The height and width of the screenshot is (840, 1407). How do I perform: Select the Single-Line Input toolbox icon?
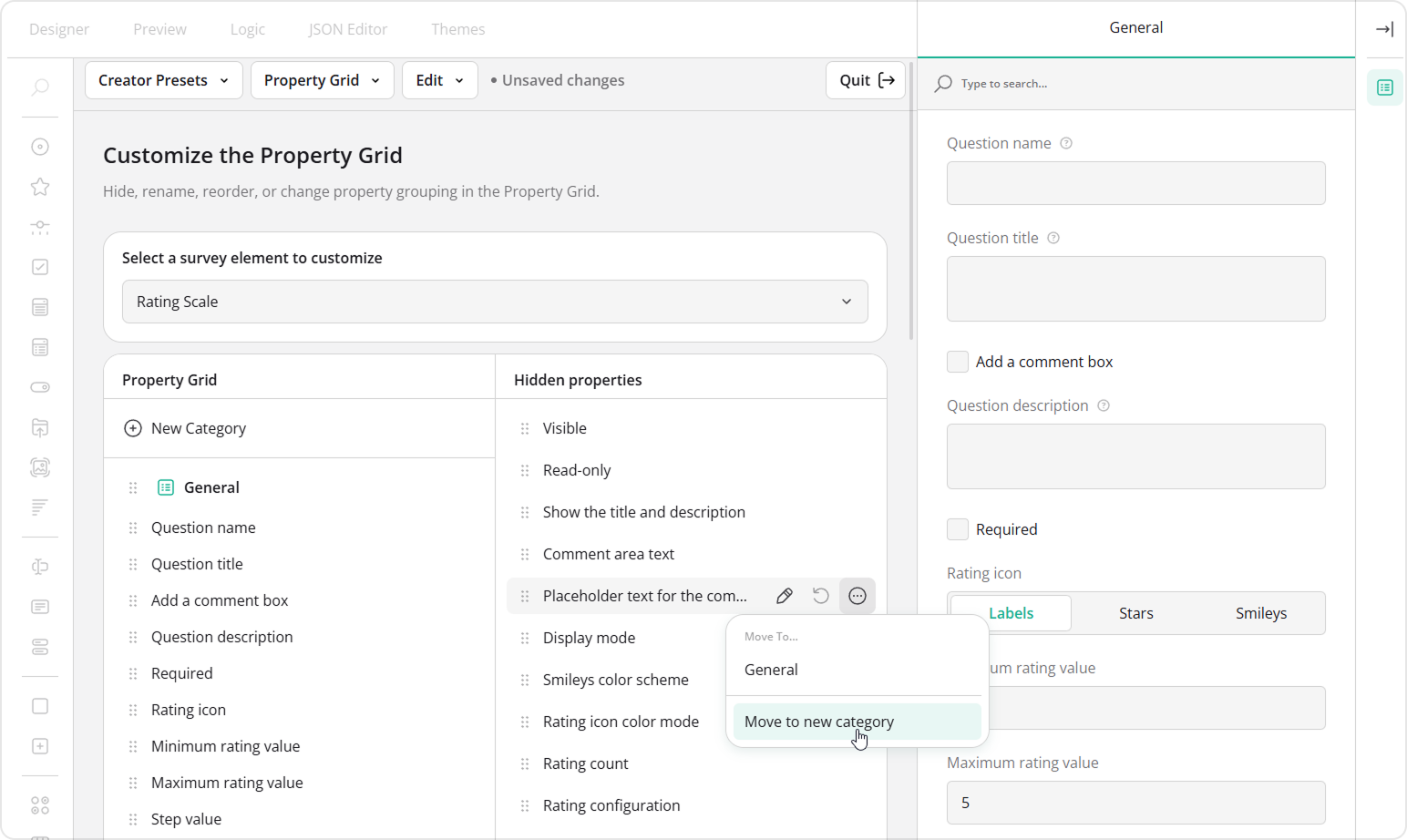click(x=40, y=567)
